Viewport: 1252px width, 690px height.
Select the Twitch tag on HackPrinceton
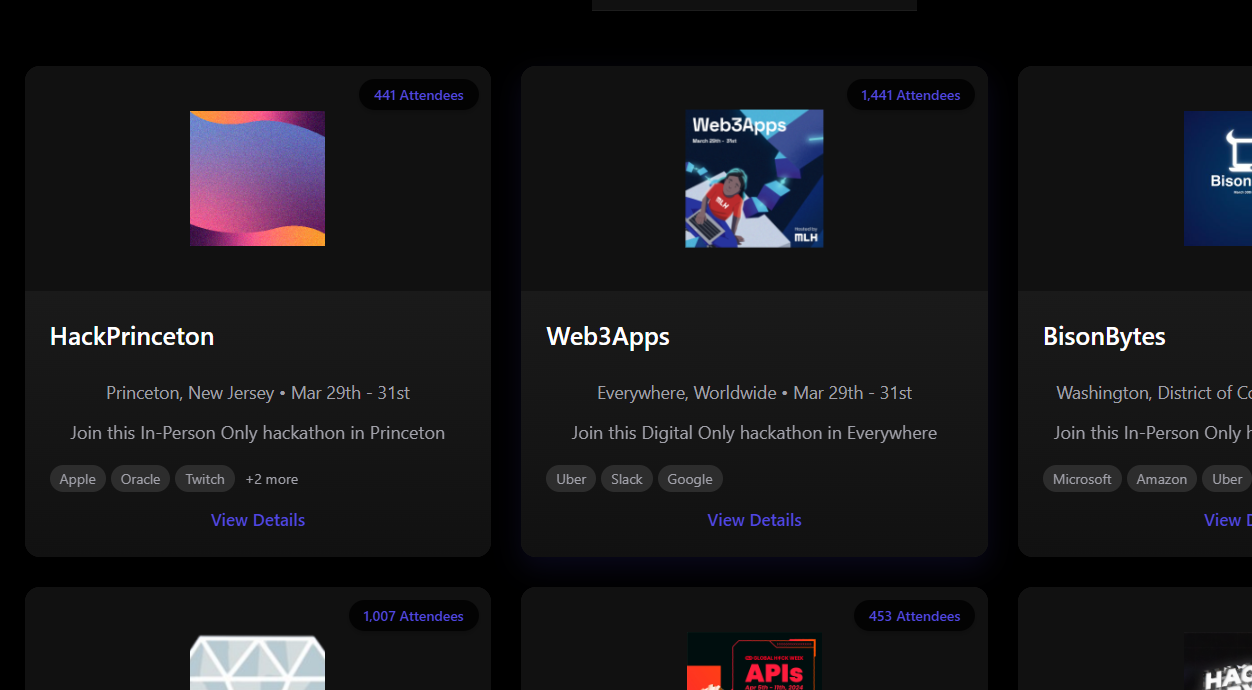205,479
